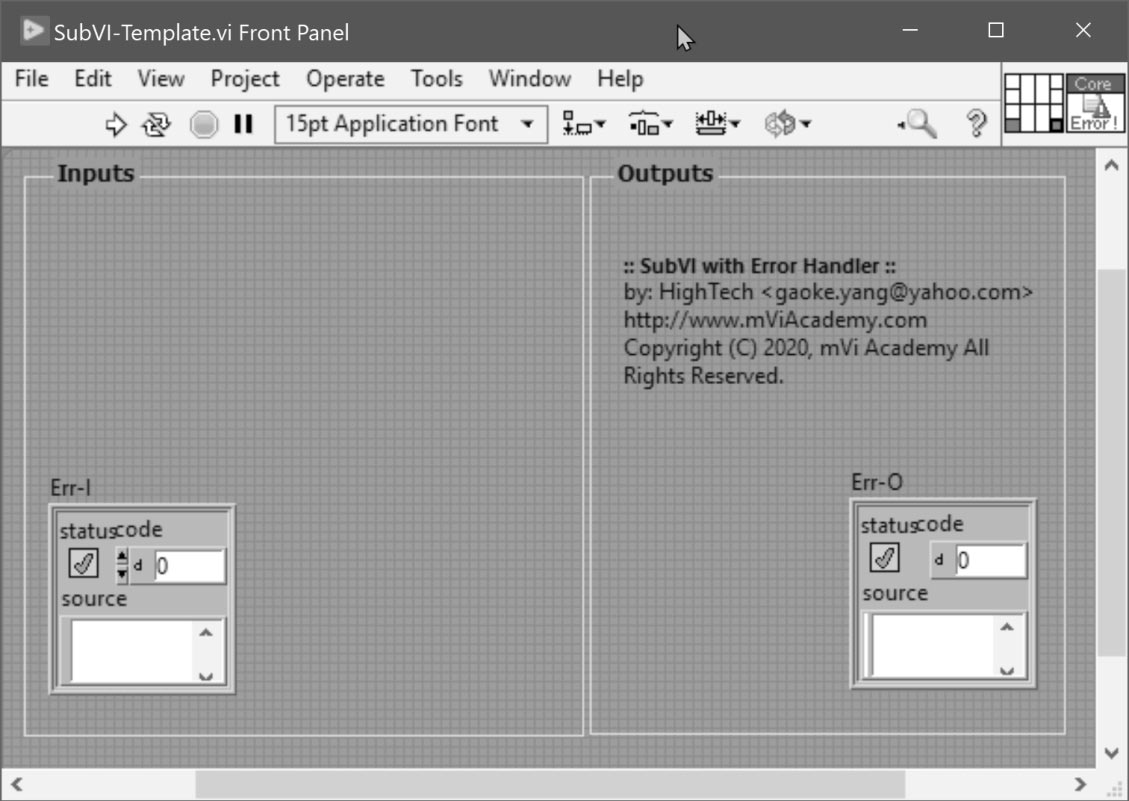This screenshot has height=801, width=1129.
Task: Expand the Align Objects dropdown
Action: (584, 124)
